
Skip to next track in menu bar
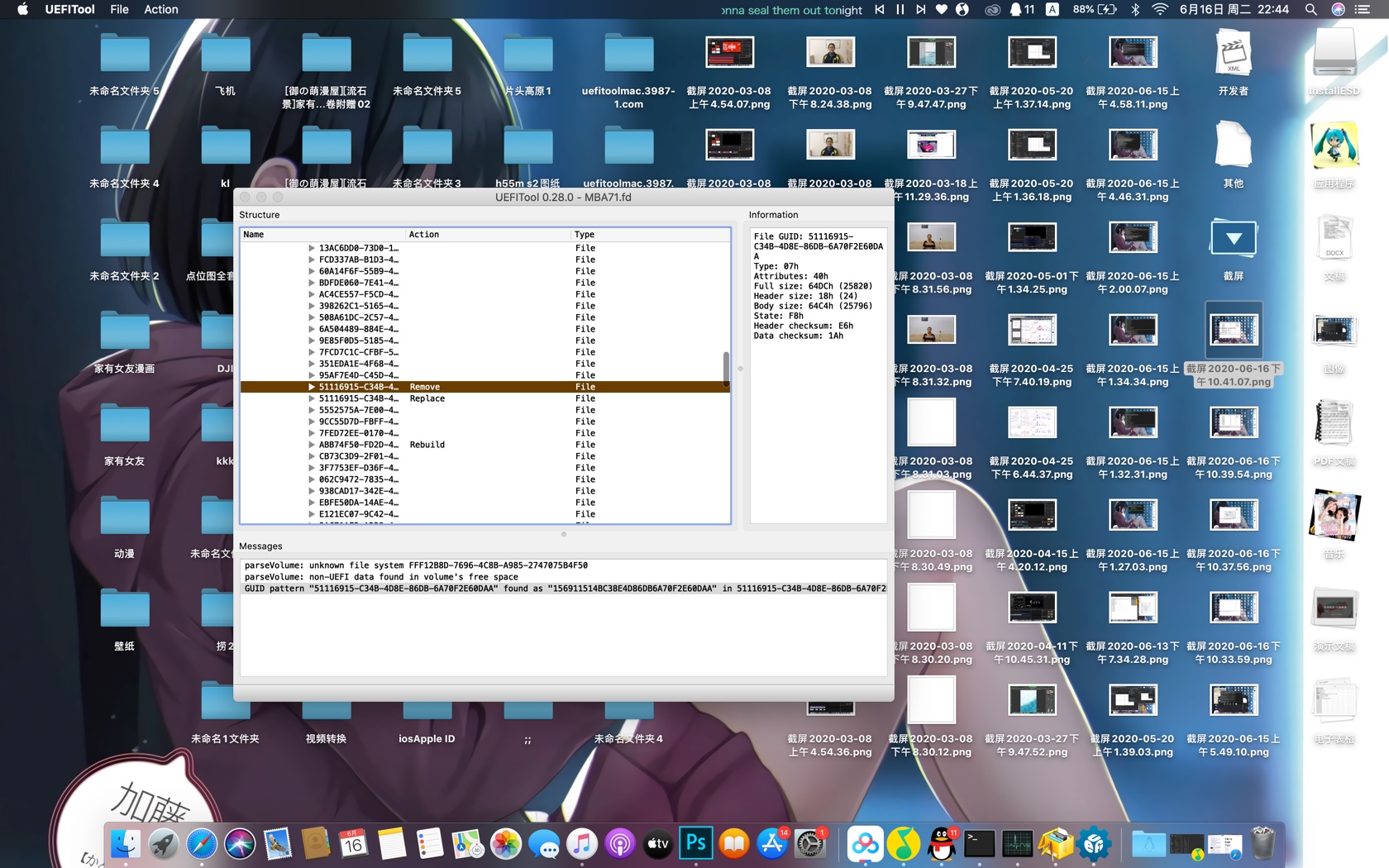[921, 9]
